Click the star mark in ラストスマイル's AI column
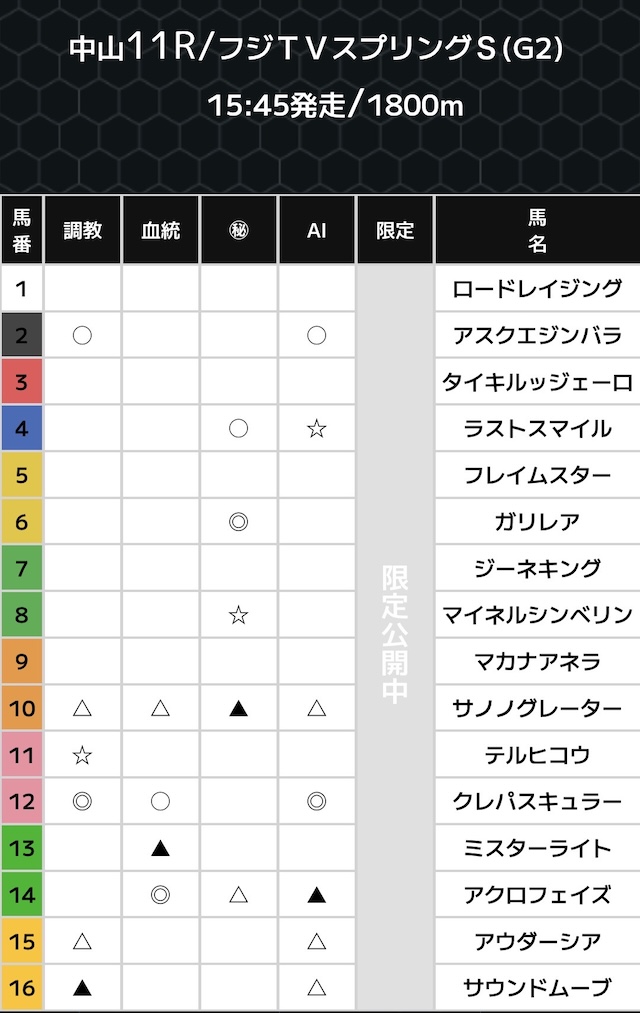Screen dimensions: 640x1013 point(316,428)
